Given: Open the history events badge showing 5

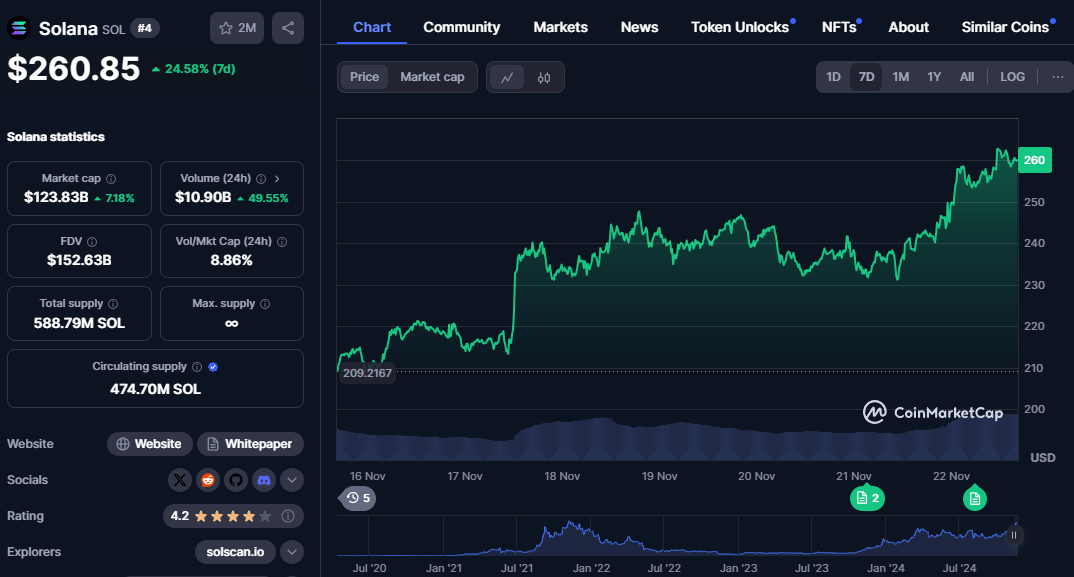Looking at the screenshot, I should tap(358, 498).
